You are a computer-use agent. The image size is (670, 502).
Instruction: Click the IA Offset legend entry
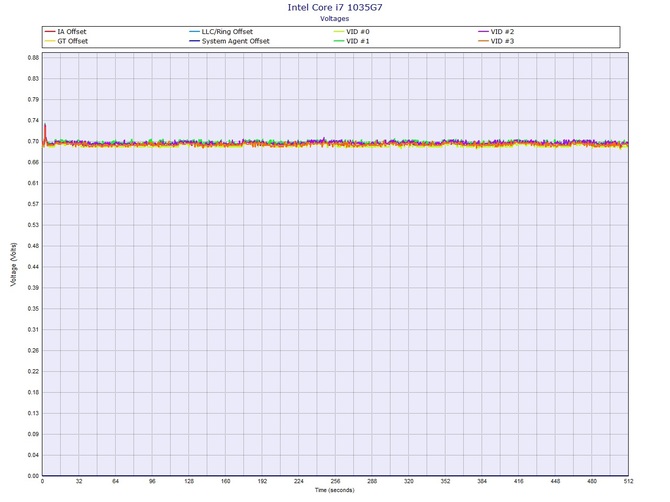(x=65, y=32)
